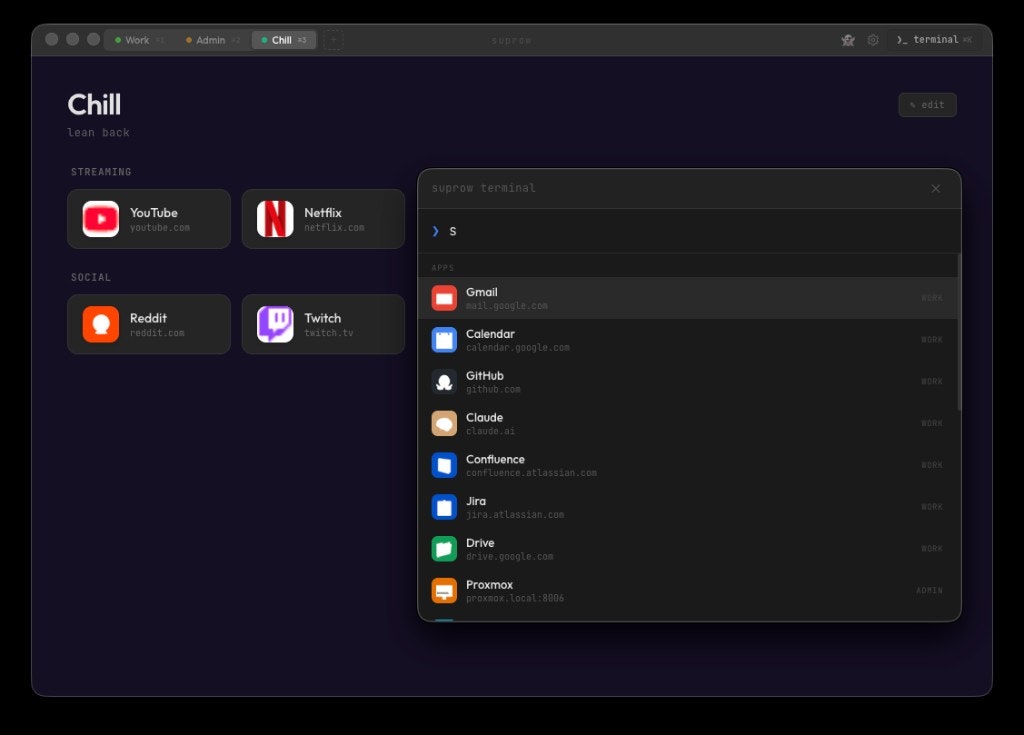Viewport: 1024px width, 735px height.
Task: Click the terminal search input field
Action: [x=690, y=231]
